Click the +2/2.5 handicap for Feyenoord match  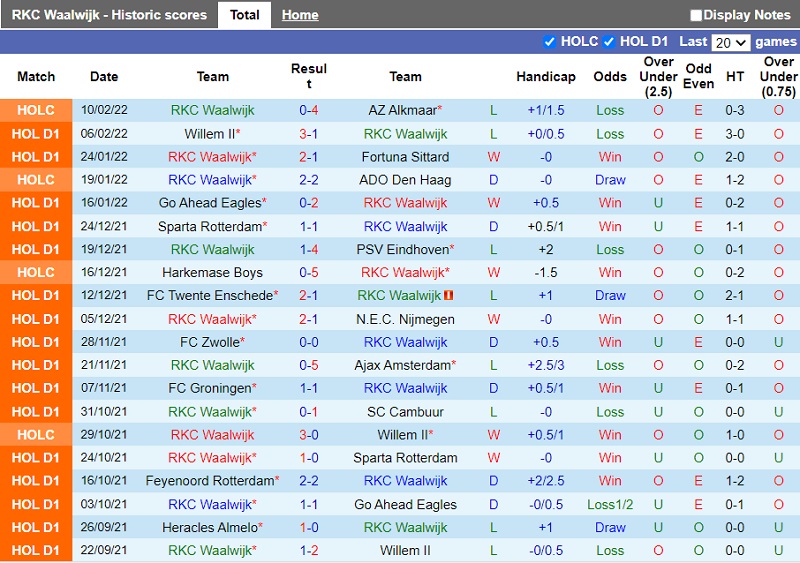coord(546,480)
